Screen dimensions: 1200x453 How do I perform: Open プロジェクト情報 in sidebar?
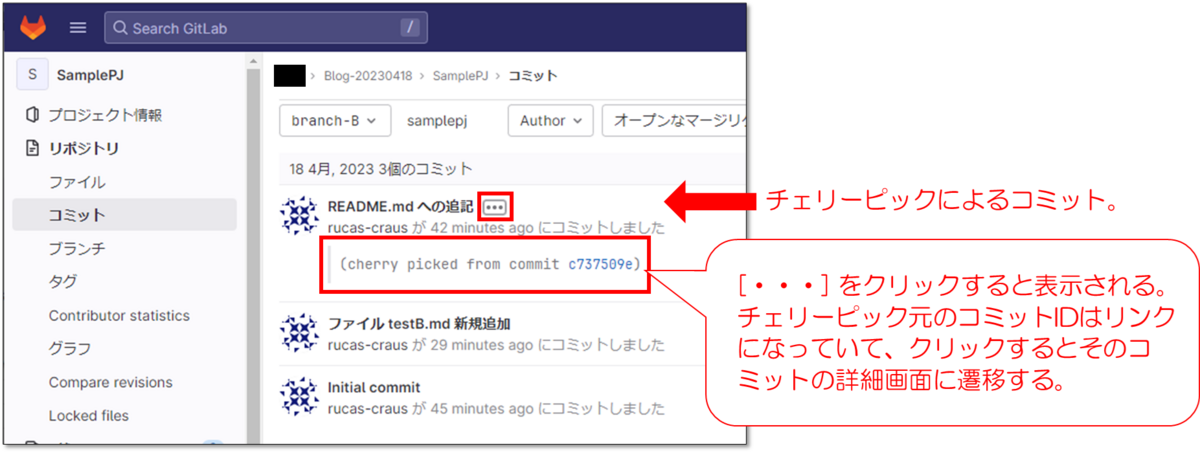point(105,115)
